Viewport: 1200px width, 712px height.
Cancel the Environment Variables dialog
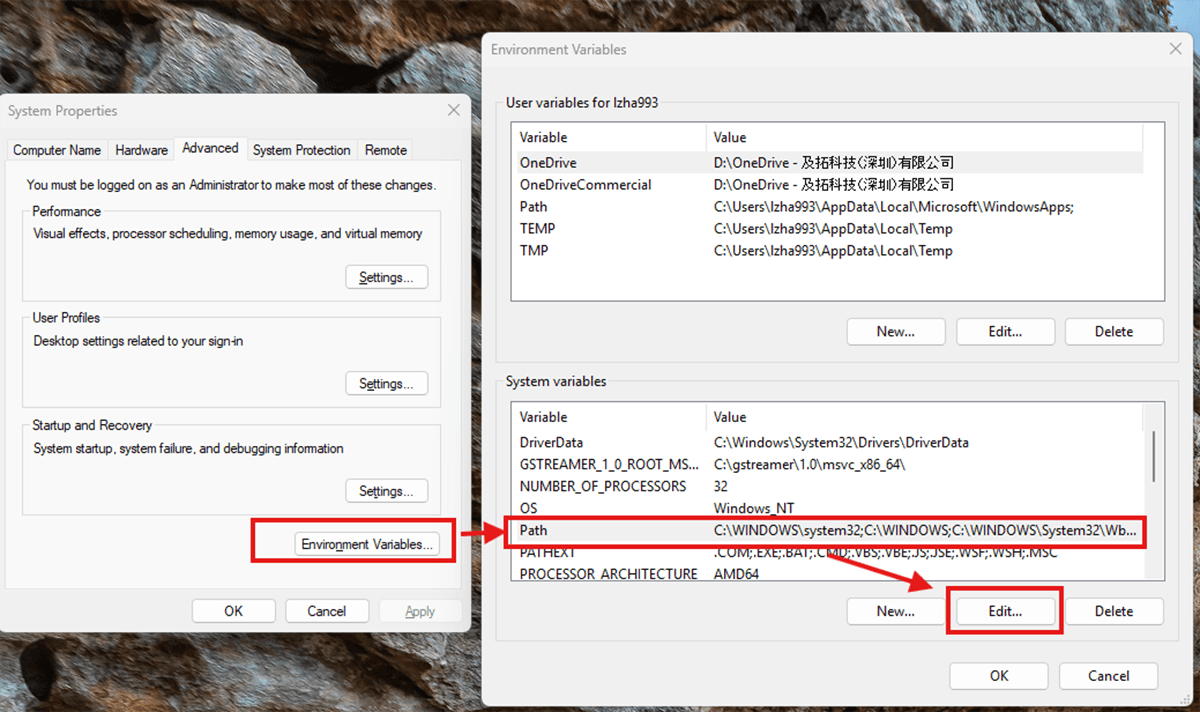pyautogui.click(x=1108, y=675)
